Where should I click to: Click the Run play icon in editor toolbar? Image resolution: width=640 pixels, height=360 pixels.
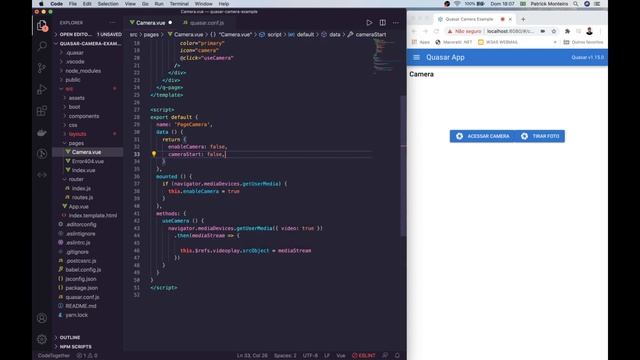(x=369, y=23)
